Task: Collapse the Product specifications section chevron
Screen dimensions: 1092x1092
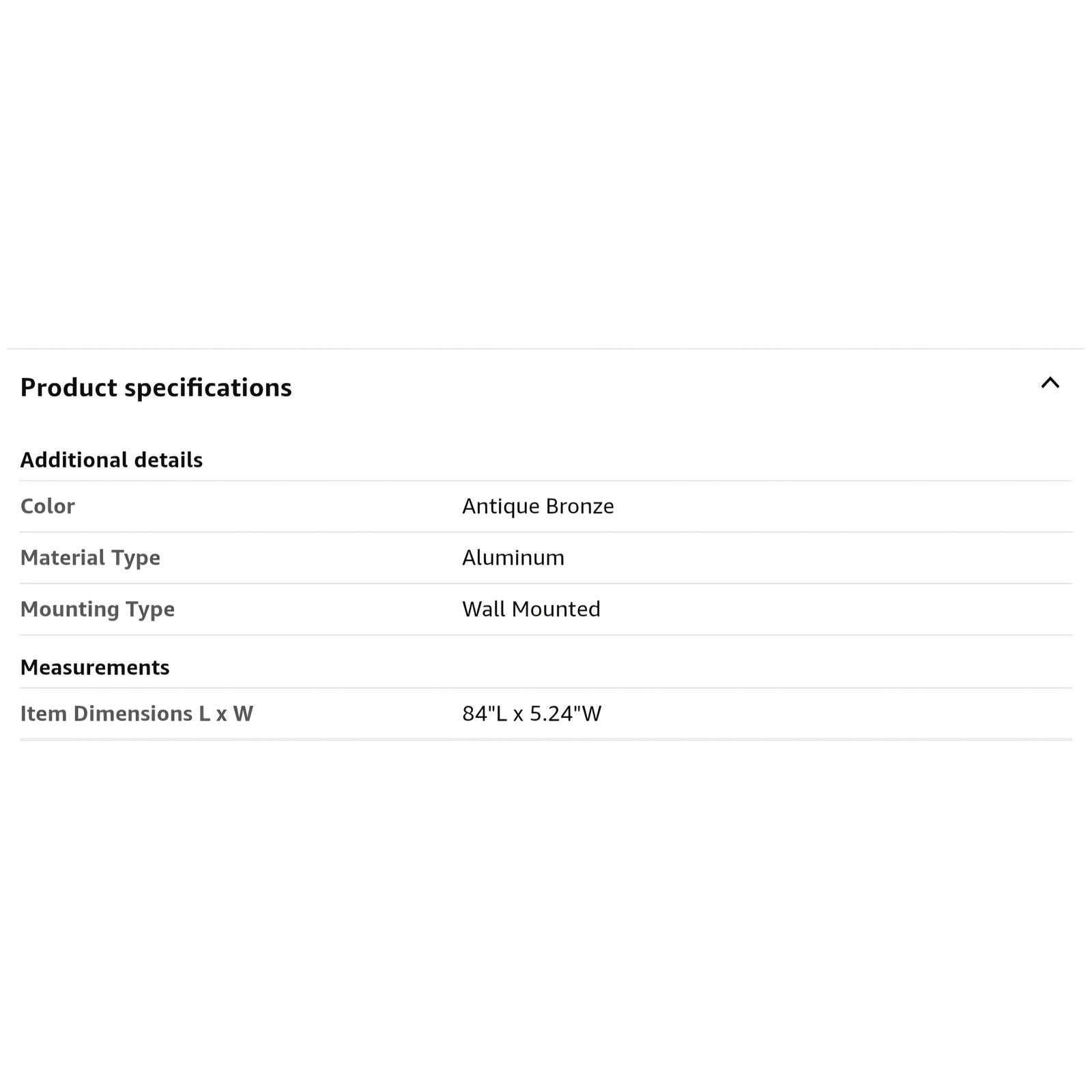Action: [x=1050, y=383]
